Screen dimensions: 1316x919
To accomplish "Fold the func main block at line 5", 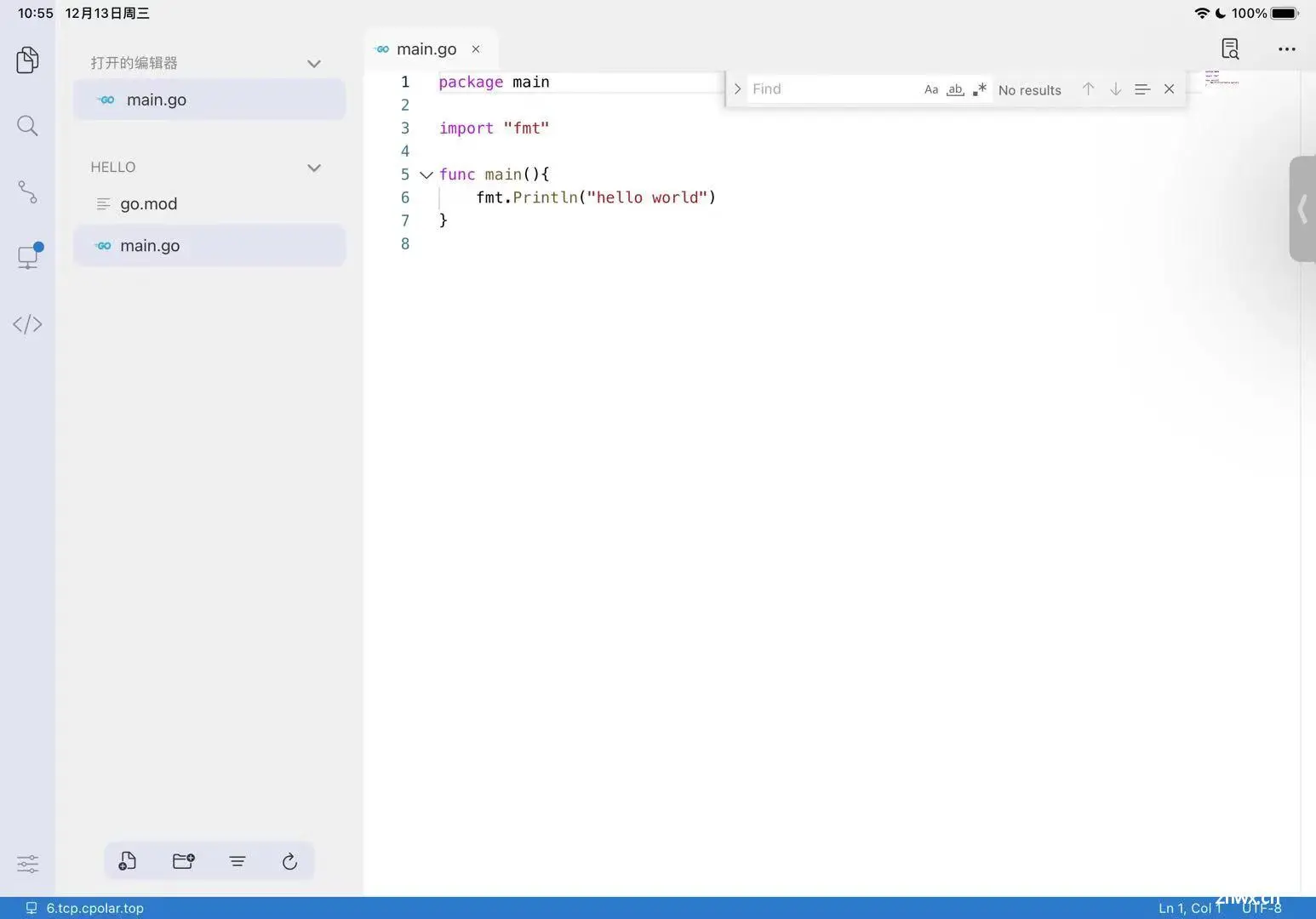I will 426,174.
